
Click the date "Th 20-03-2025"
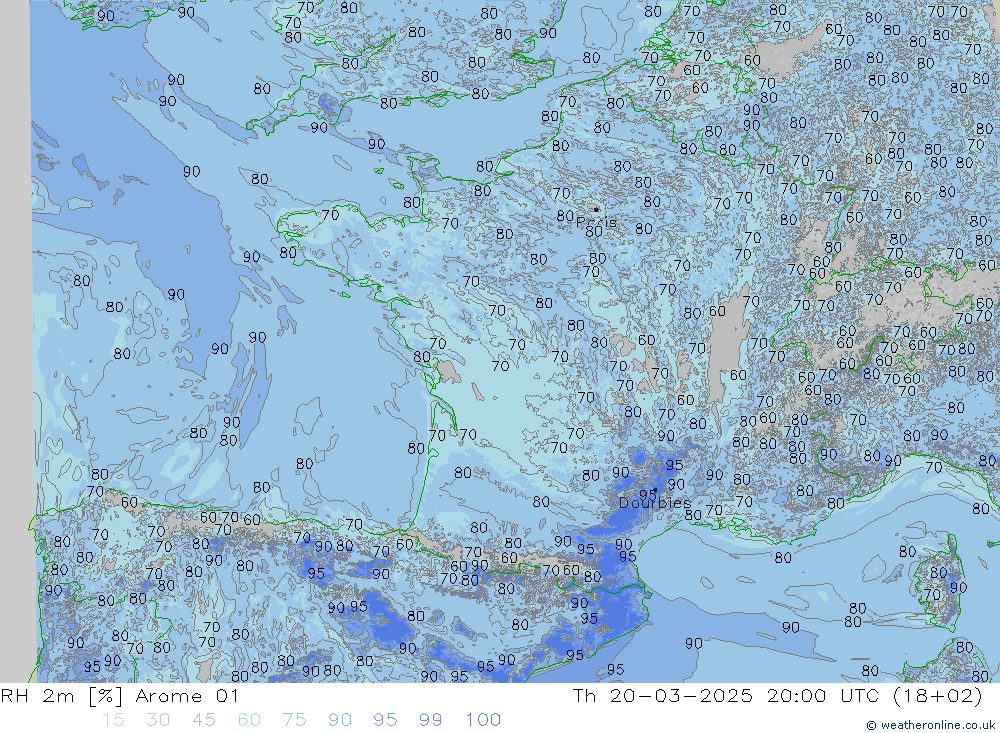(x=663, y=696)
